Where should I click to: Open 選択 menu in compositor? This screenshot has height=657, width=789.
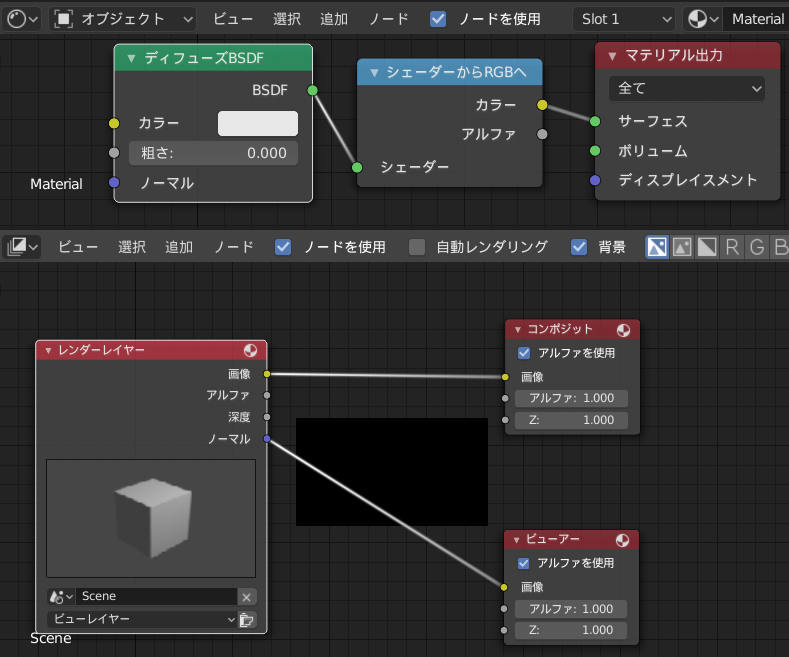(x=132, y=247)
